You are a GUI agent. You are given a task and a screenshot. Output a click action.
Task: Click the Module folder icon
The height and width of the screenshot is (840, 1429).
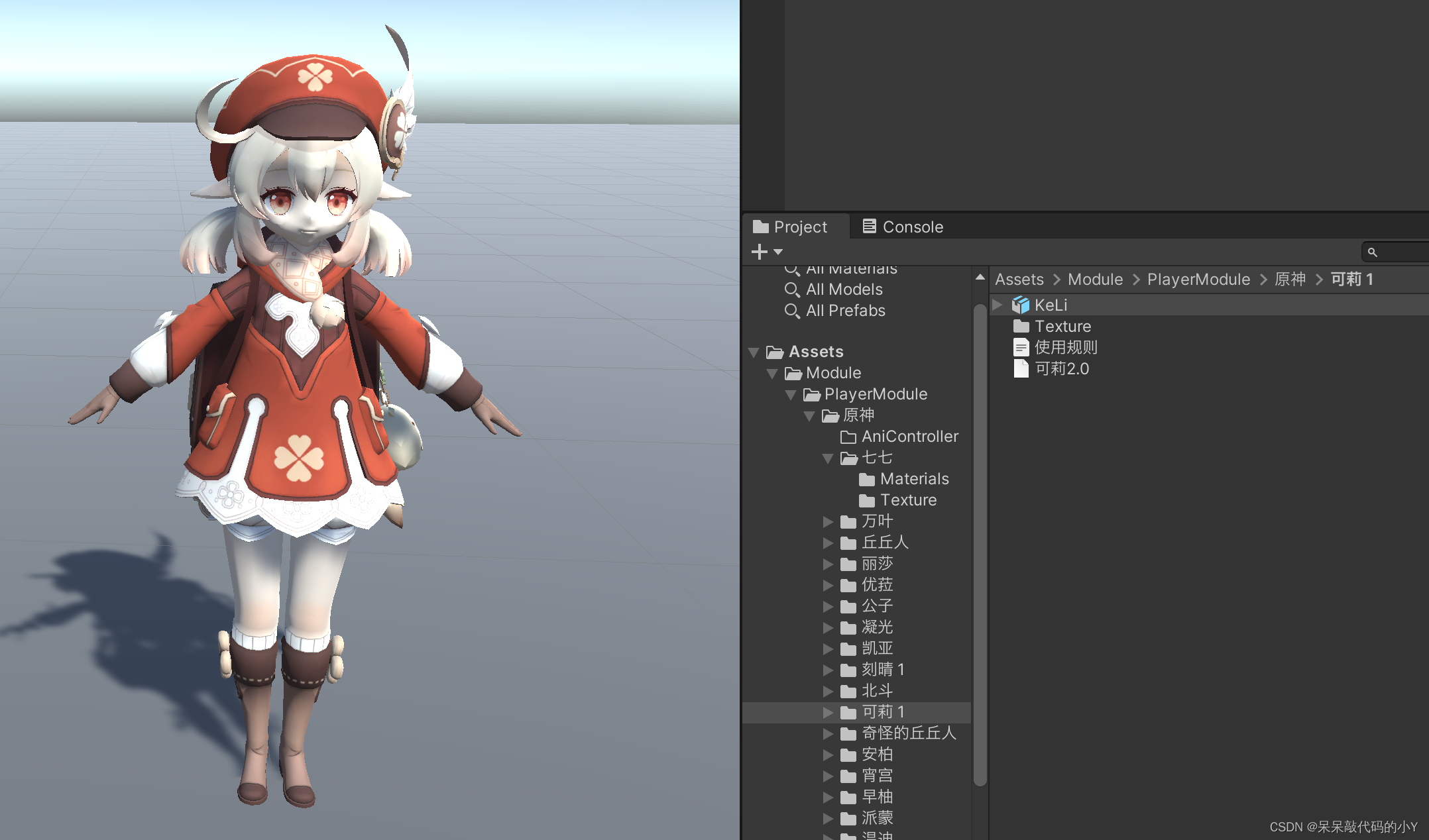[793, 373]
